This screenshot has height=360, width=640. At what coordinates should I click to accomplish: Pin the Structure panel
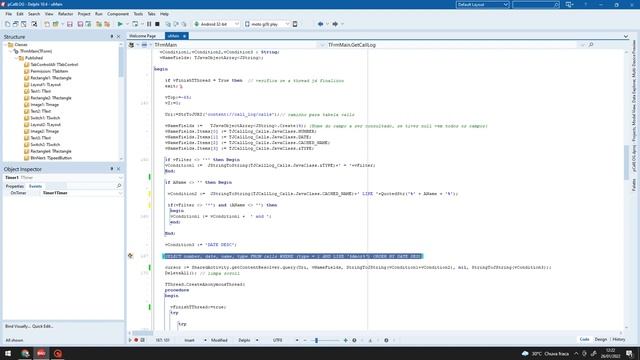coord(112,37)
